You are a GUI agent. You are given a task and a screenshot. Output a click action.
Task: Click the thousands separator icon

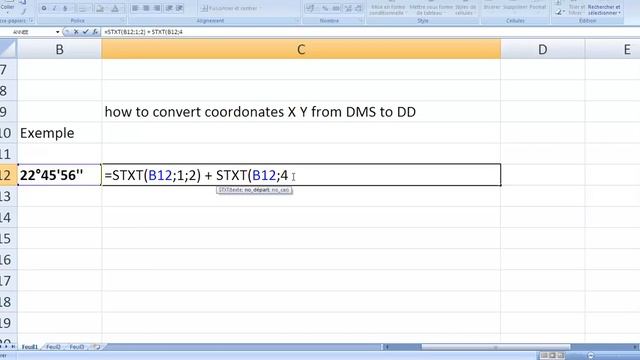(336, 8)
